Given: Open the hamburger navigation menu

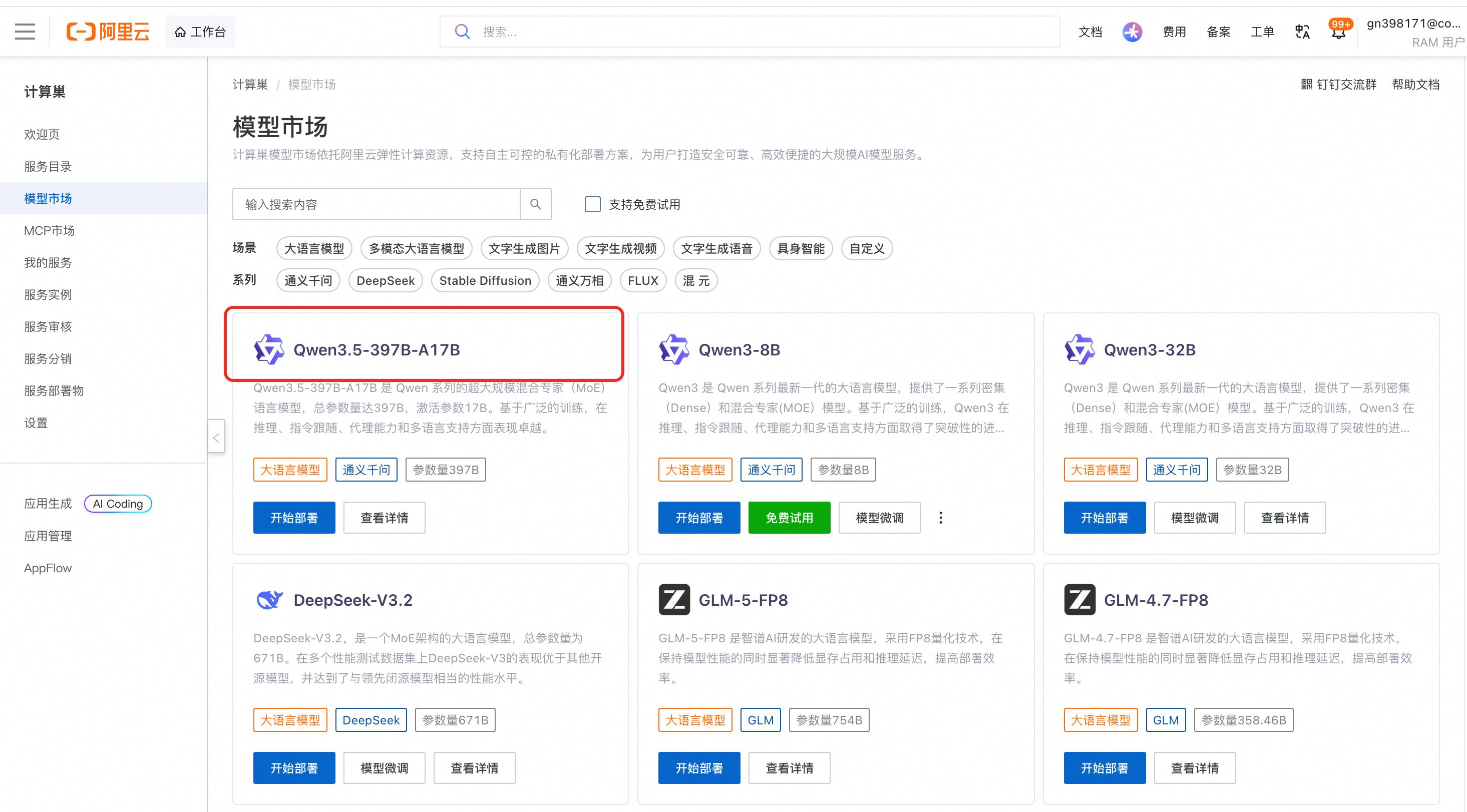Looking at the screenshot, I should coord(25,32).
